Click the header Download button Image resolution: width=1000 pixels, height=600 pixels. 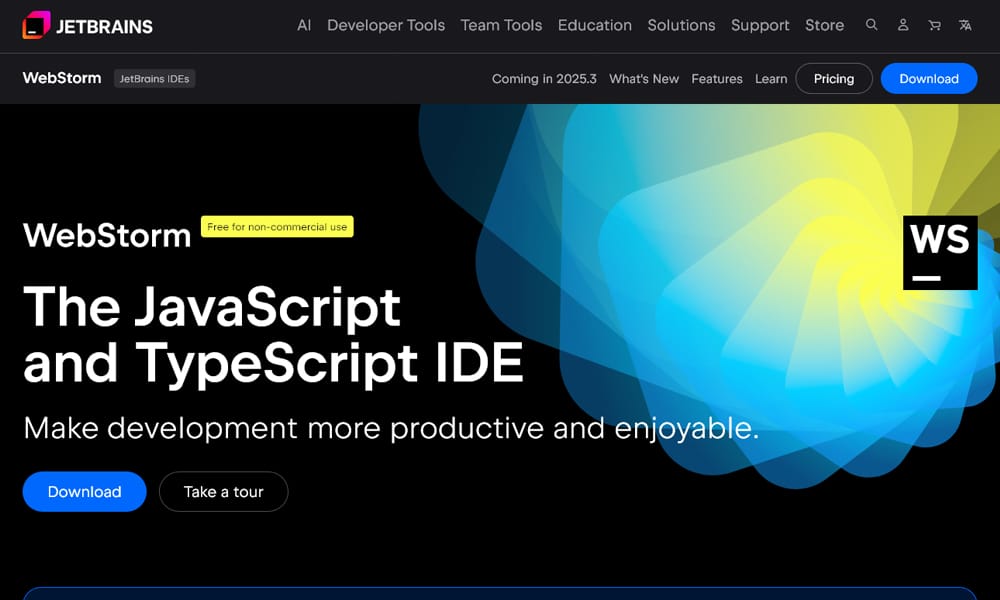pyautogui.click(x=929, y=78)
